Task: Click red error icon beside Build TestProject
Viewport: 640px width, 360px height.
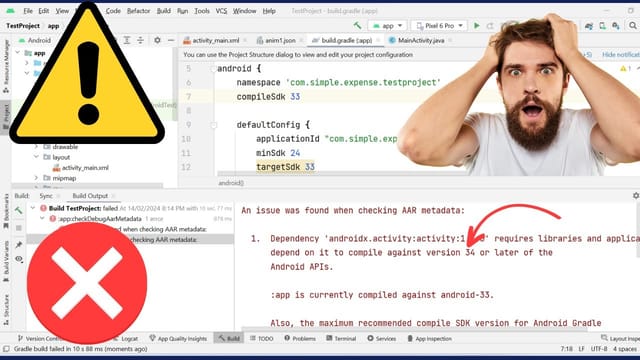Action: (x=43, y=208)
